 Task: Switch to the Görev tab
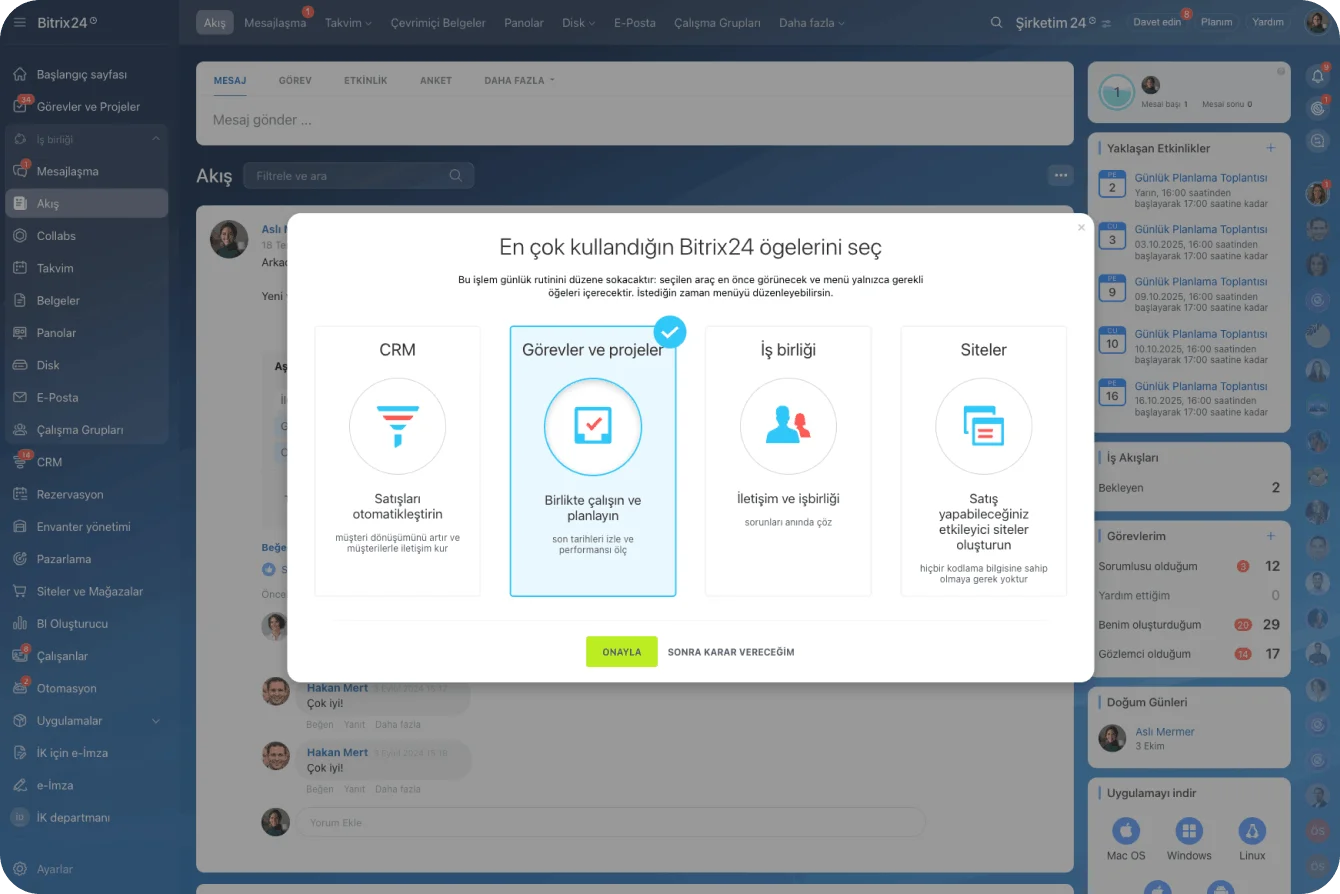[x=294, y=80]
